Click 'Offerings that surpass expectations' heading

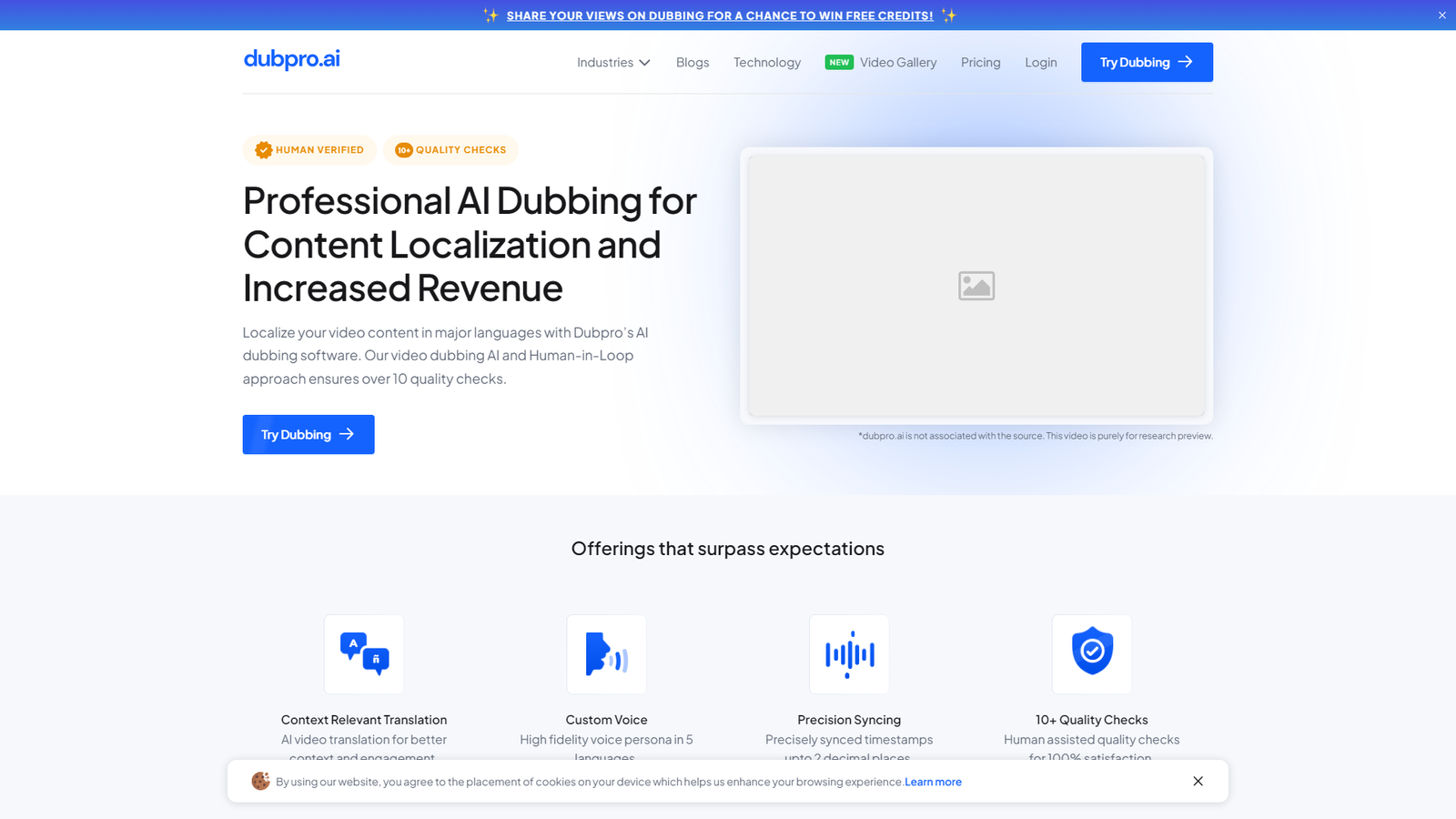point(728,549)
